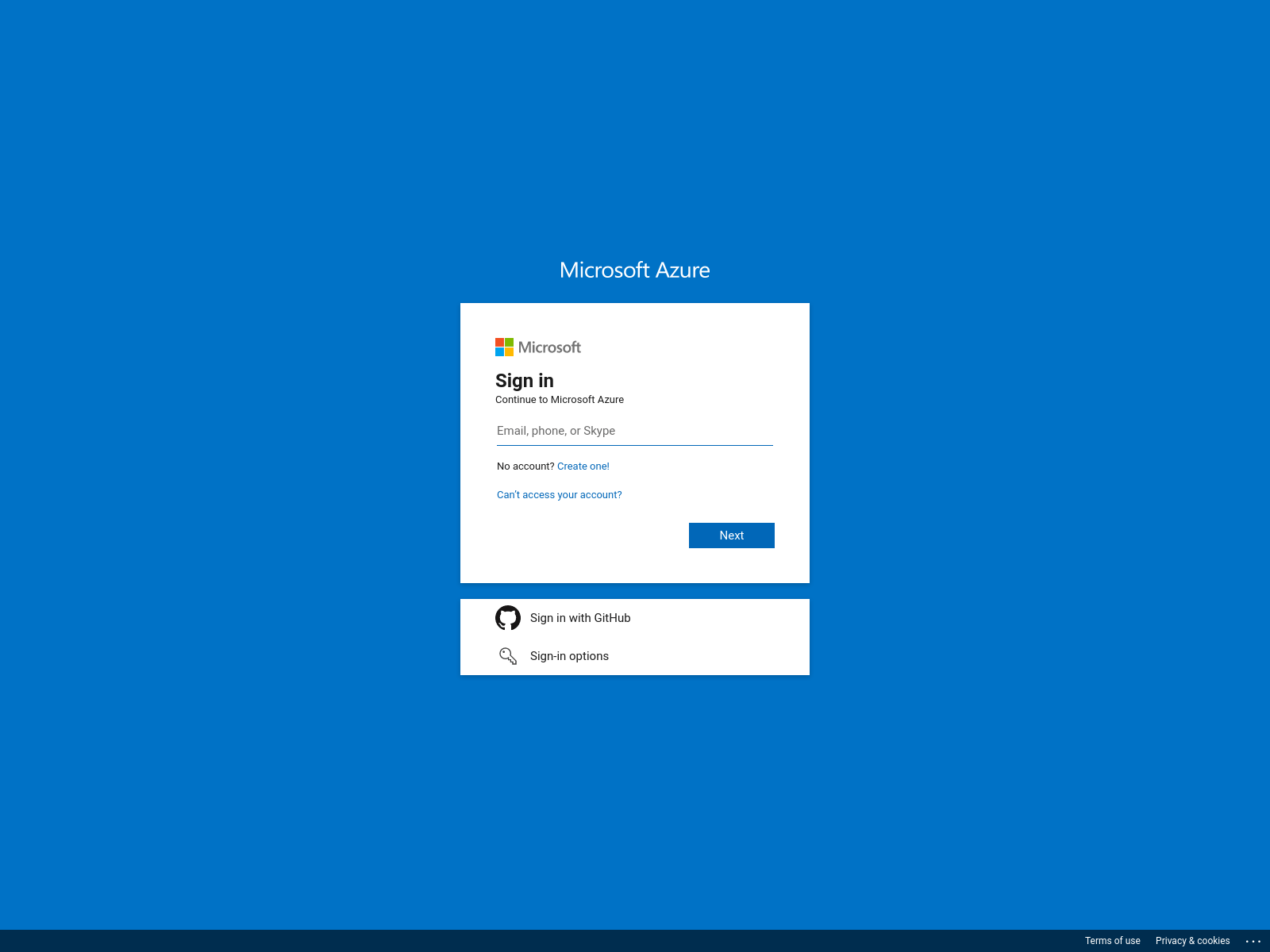Click the Sign in heading
Viewport: 1270px width, 952px height.
coord(525,381)
